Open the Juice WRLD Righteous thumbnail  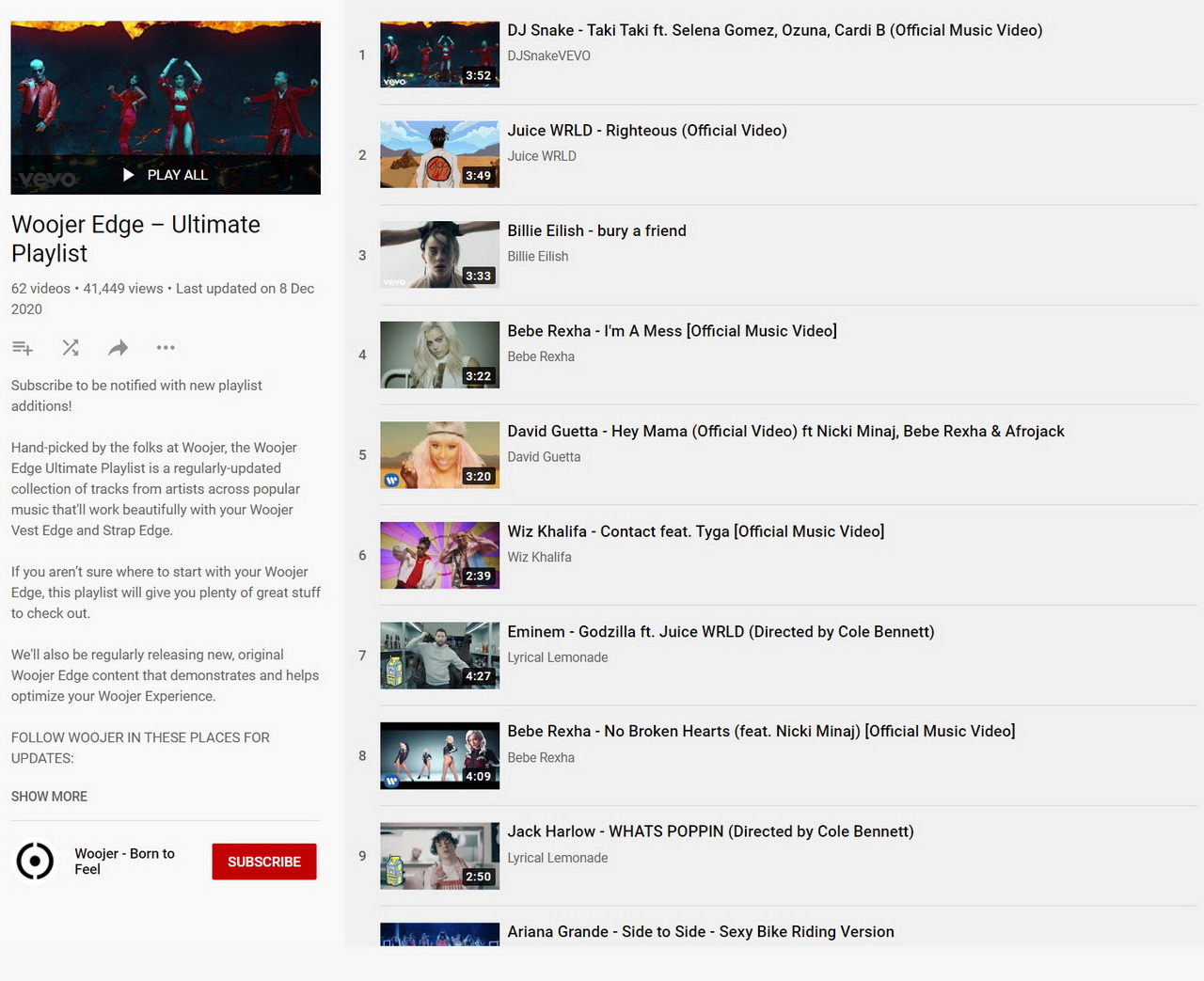(x=439, y=154)
